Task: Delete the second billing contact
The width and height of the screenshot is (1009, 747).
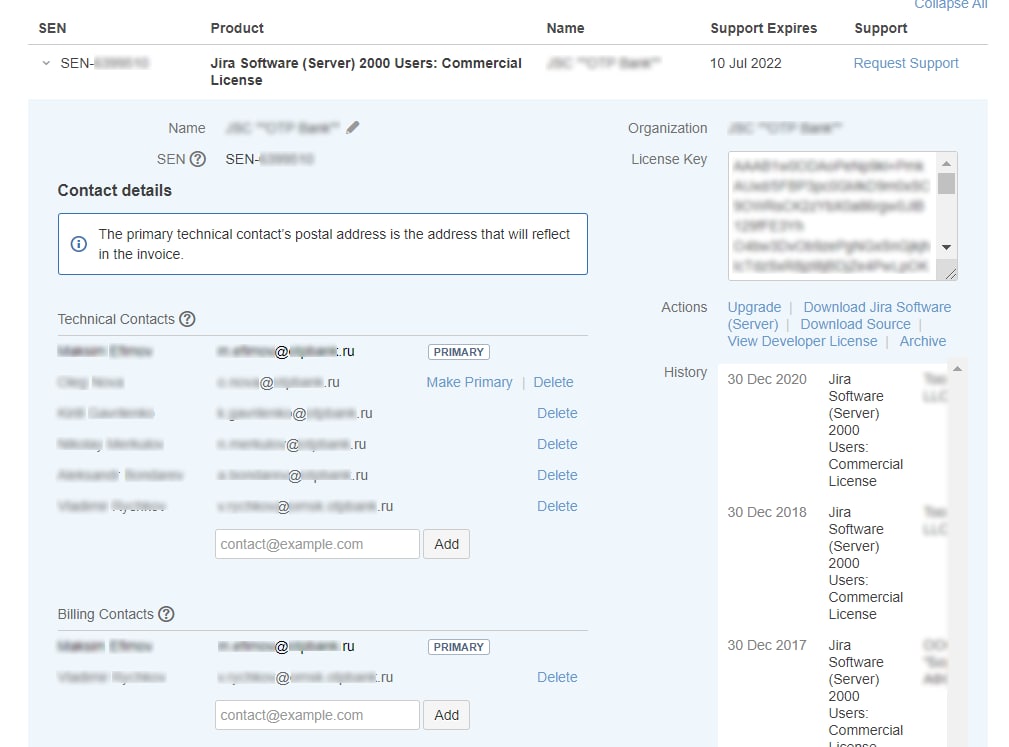Action: tap(557, 677)
